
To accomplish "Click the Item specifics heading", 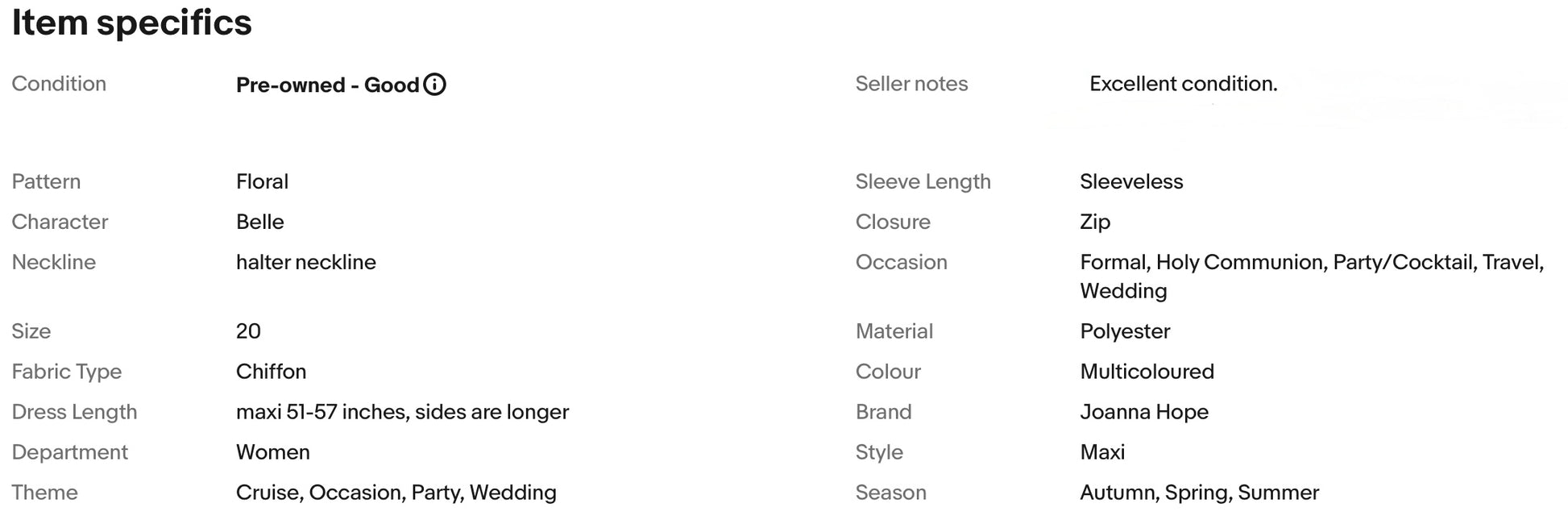I will pos(131,23).
